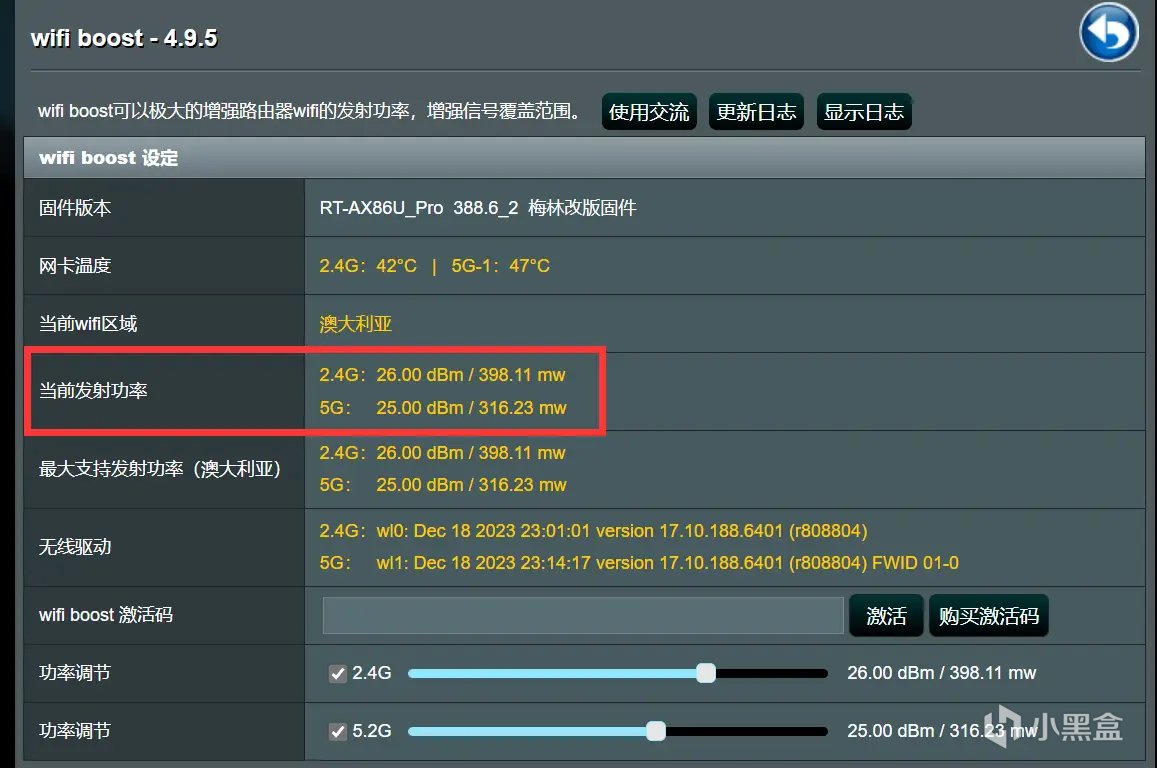Viewport: 1157px width, 768px height.
Task: Click the max 2.4G power value in the 最大支持发射功率 row
Action: point(471,453)
